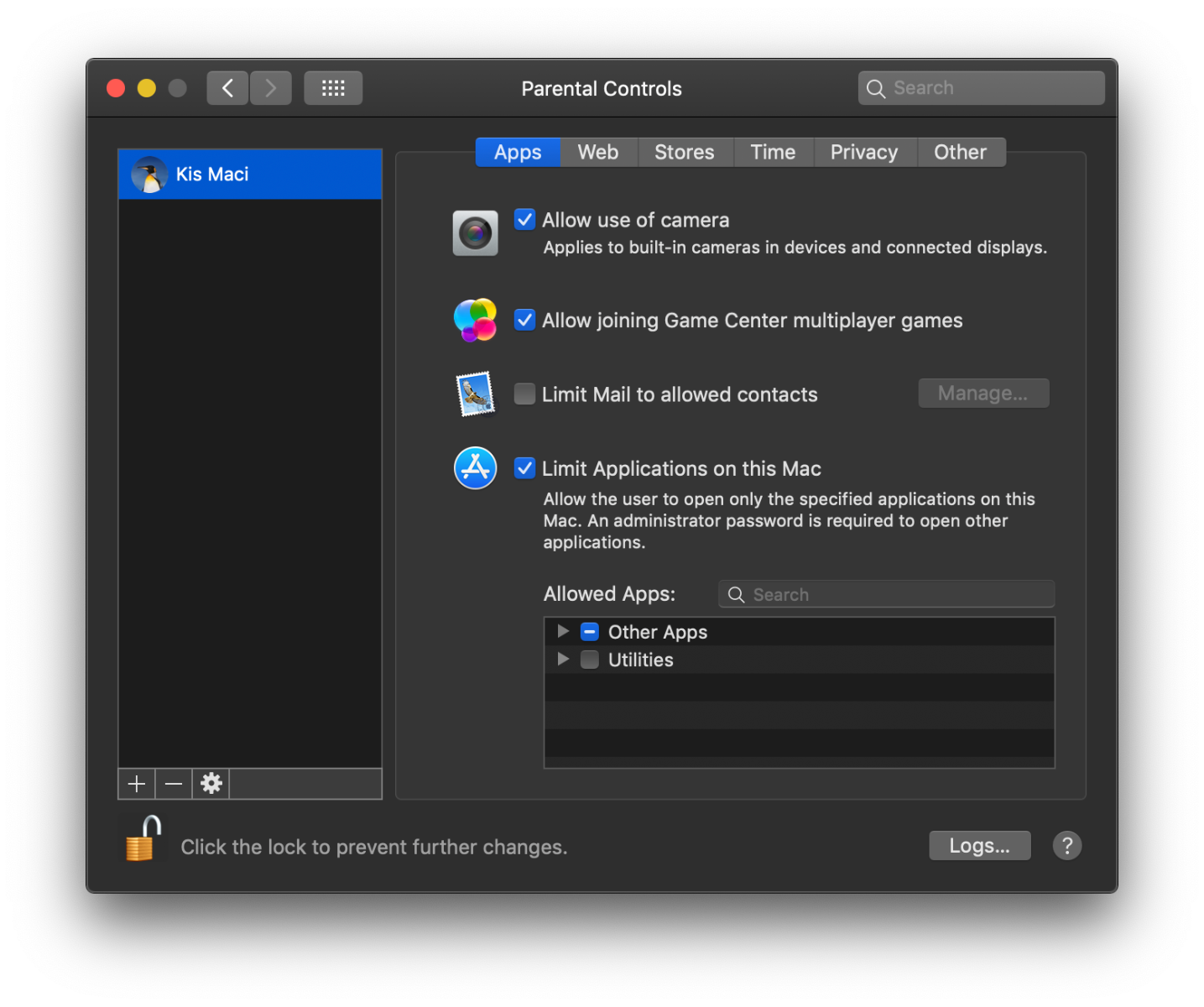Click the Allowed Apps search field
Image resolution: width=1204 pixels, height=1007 pixels.
[x=886, y=594]
